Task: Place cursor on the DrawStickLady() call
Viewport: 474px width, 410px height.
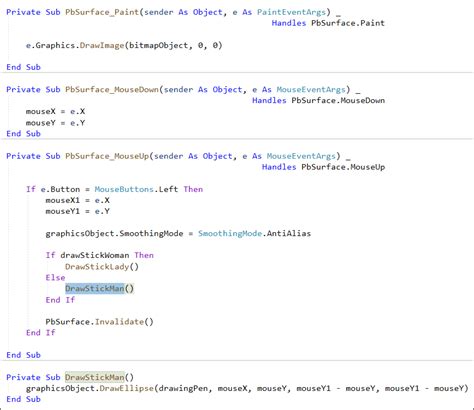Action: pos(102,266)
